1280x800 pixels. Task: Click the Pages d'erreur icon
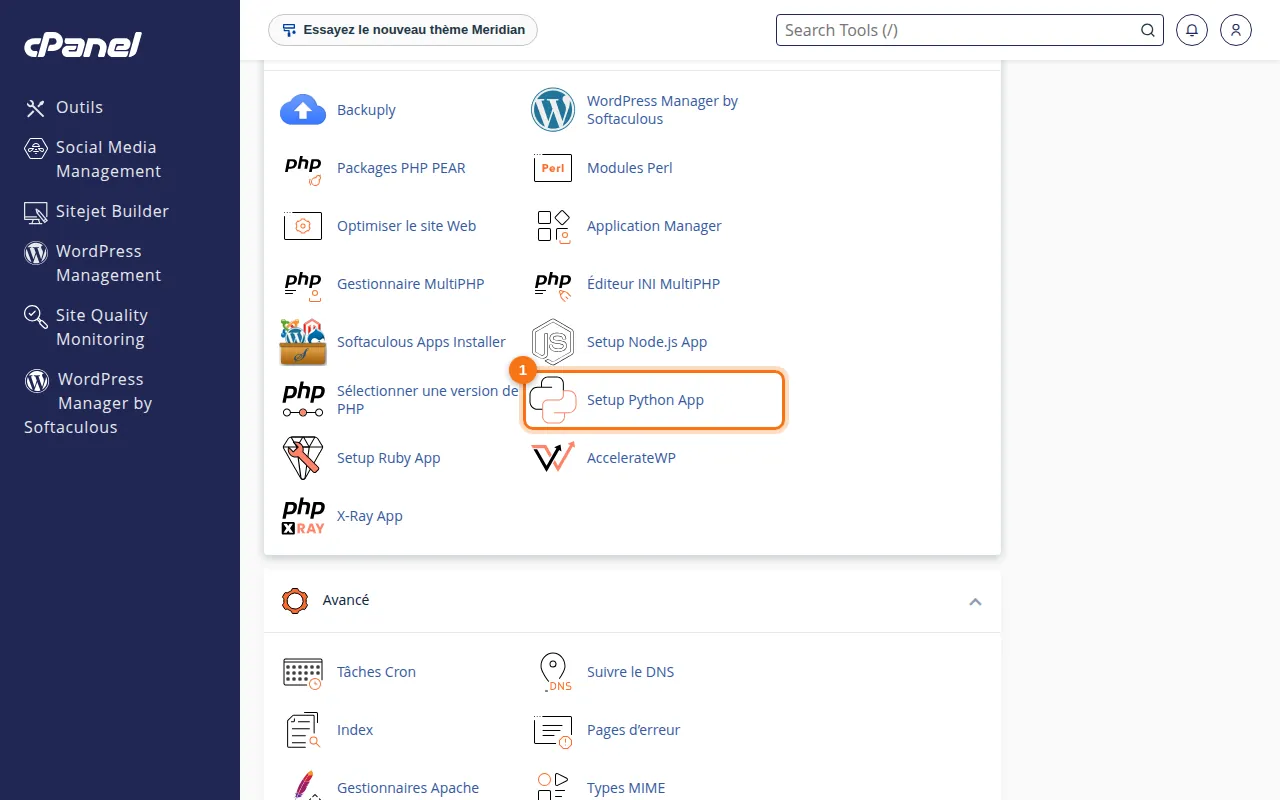553,730
